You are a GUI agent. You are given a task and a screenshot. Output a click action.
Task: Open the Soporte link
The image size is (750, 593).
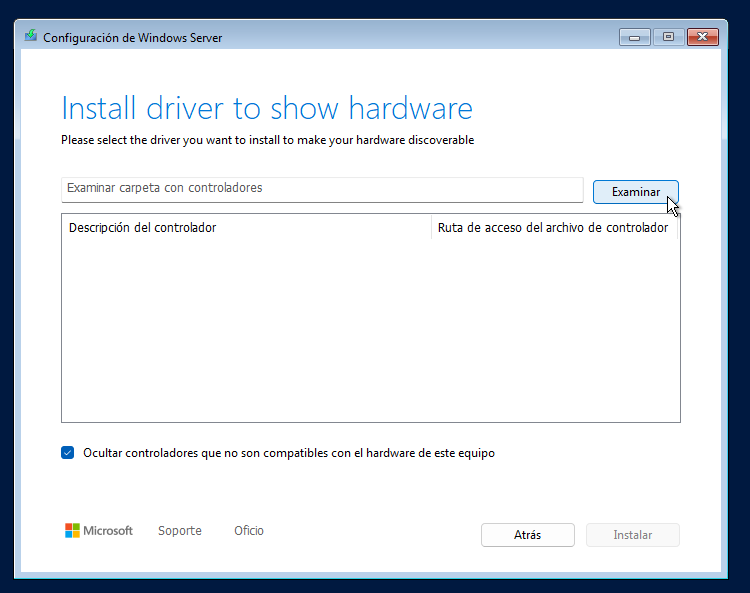click(180, 531)
